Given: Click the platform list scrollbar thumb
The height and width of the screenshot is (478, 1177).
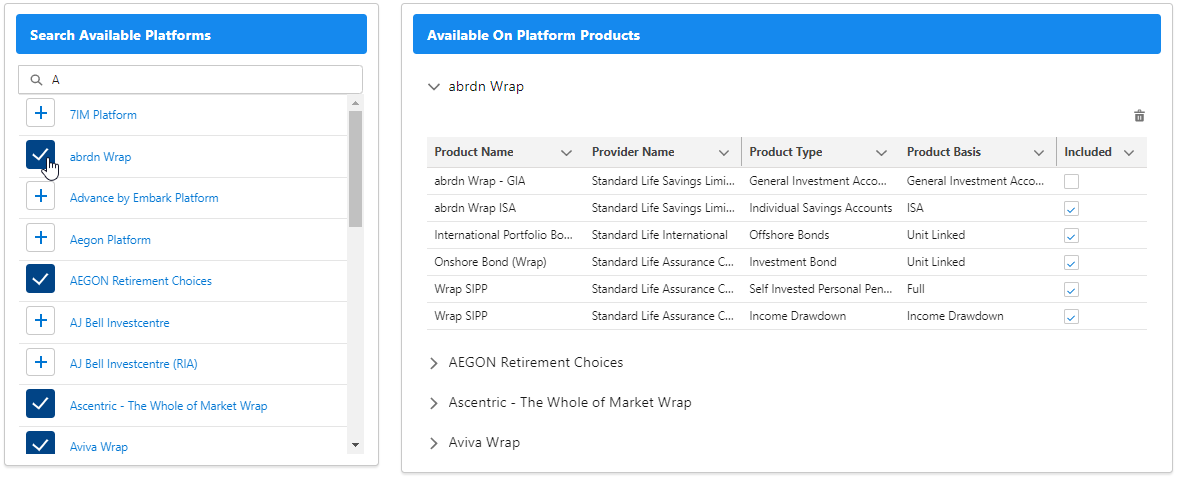Looking at the screenshot, I should [355, 168].
